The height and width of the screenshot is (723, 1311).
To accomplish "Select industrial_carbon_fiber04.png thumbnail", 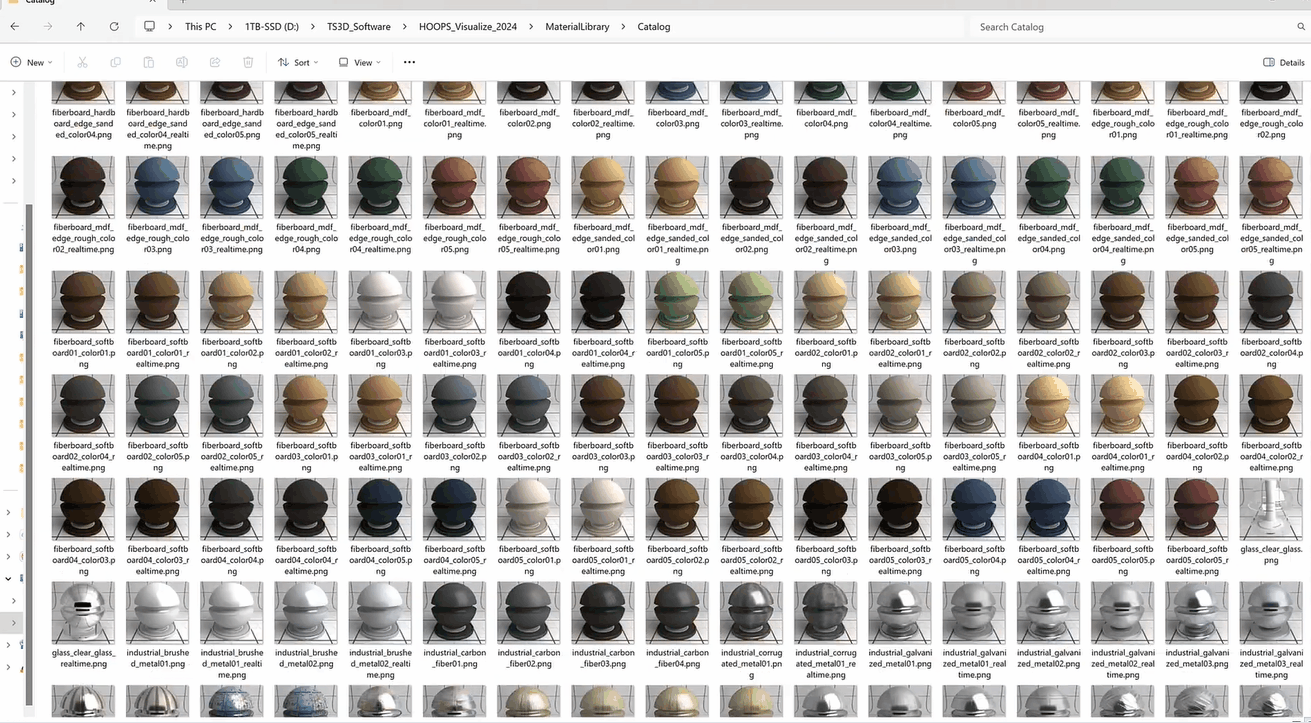I will [677, 613].
